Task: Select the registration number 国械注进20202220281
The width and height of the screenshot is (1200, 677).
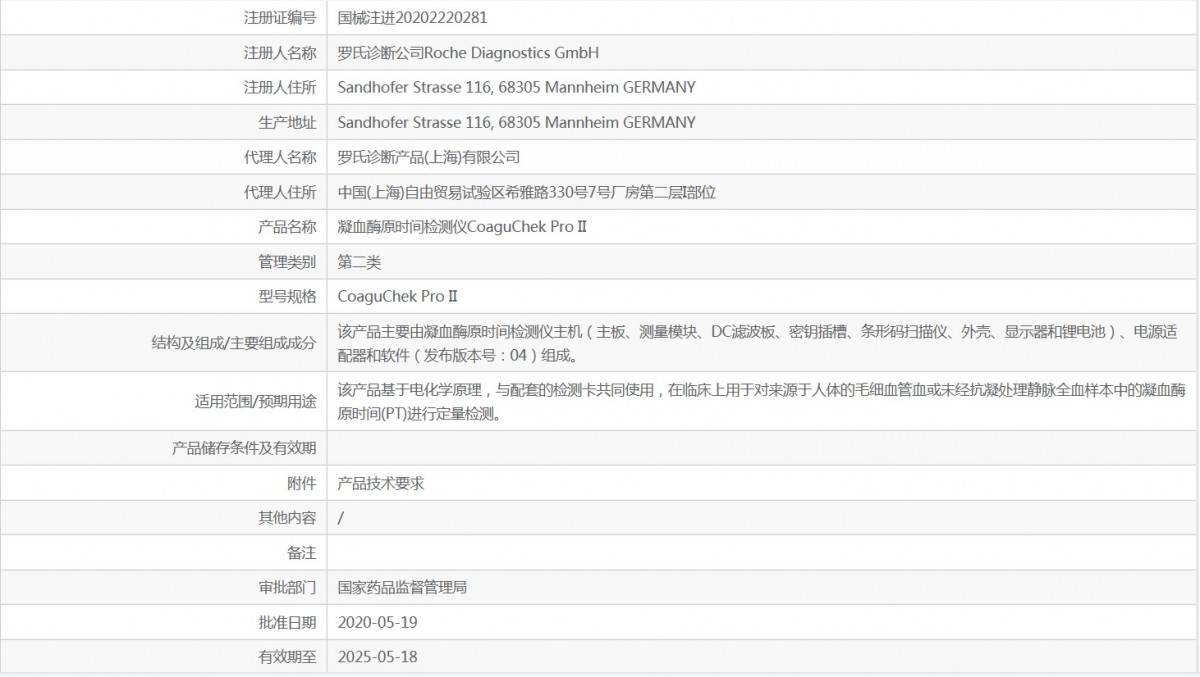Action: 413,17
